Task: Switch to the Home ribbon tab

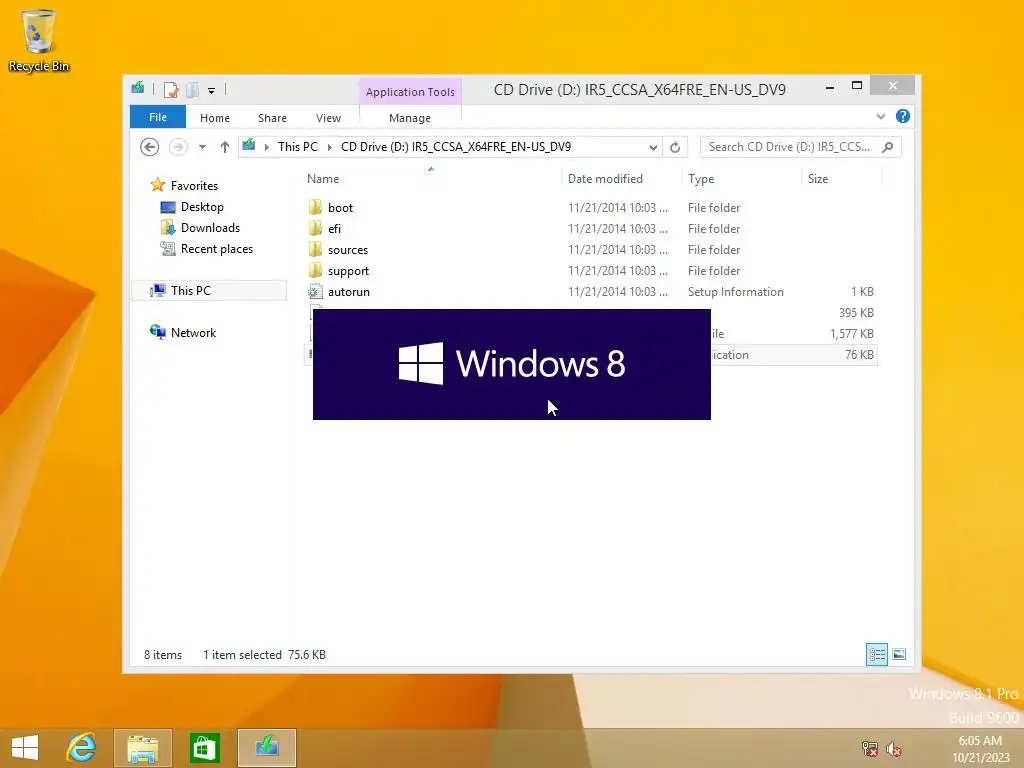Action: tap(215, 118)
